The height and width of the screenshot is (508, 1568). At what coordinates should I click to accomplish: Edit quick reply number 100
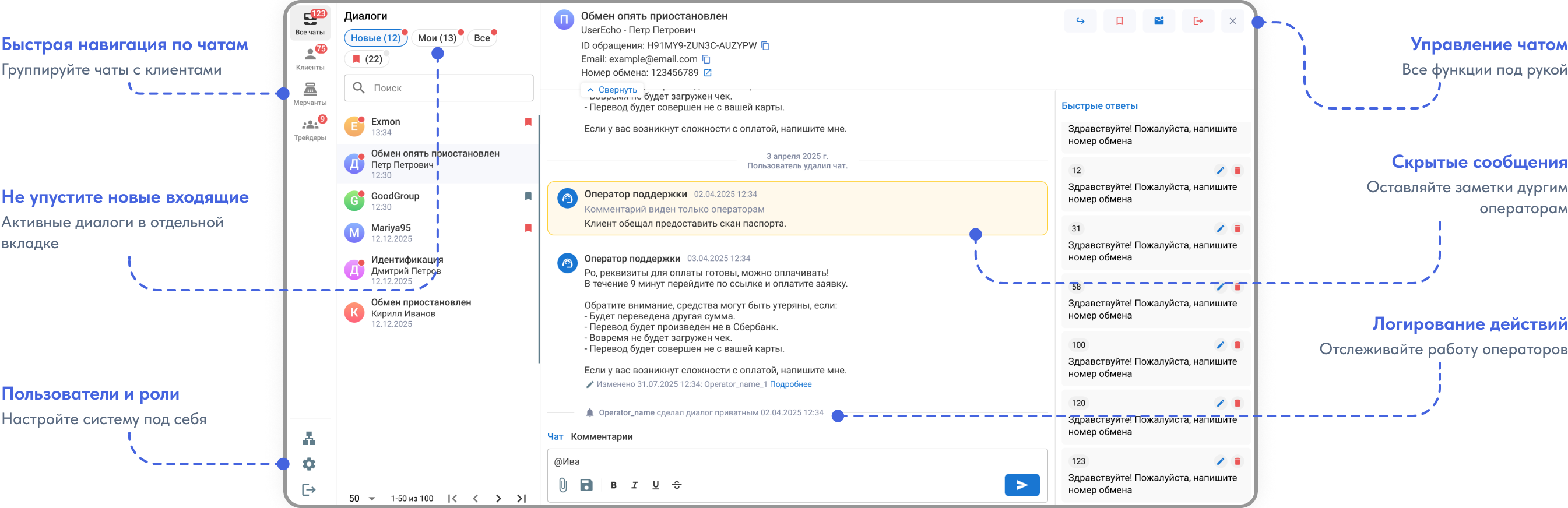(1220, 345)
